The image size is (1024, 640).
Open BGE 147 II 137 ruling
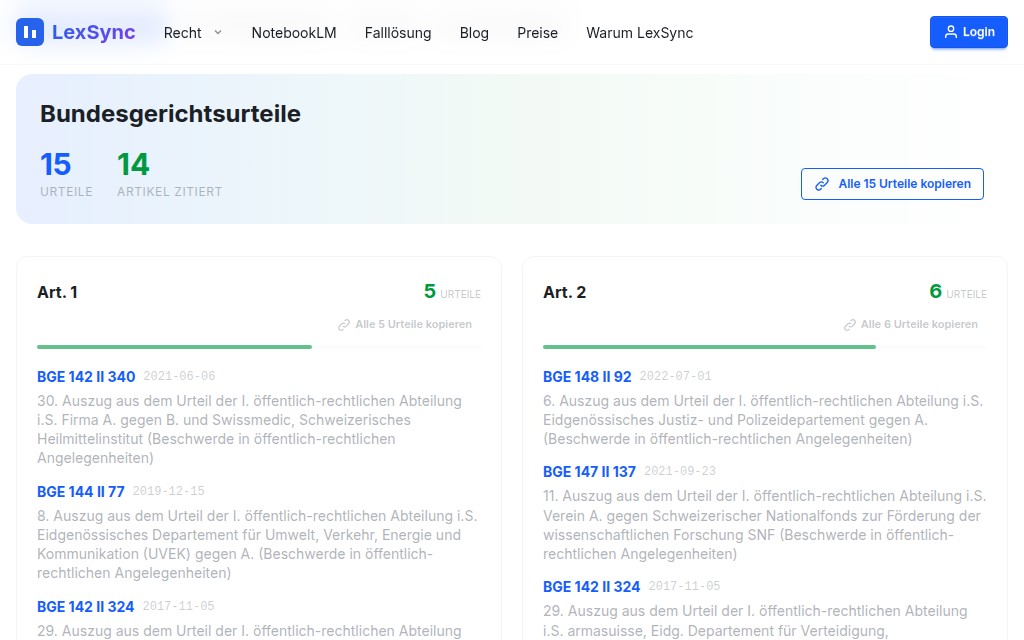click(590, 472)
